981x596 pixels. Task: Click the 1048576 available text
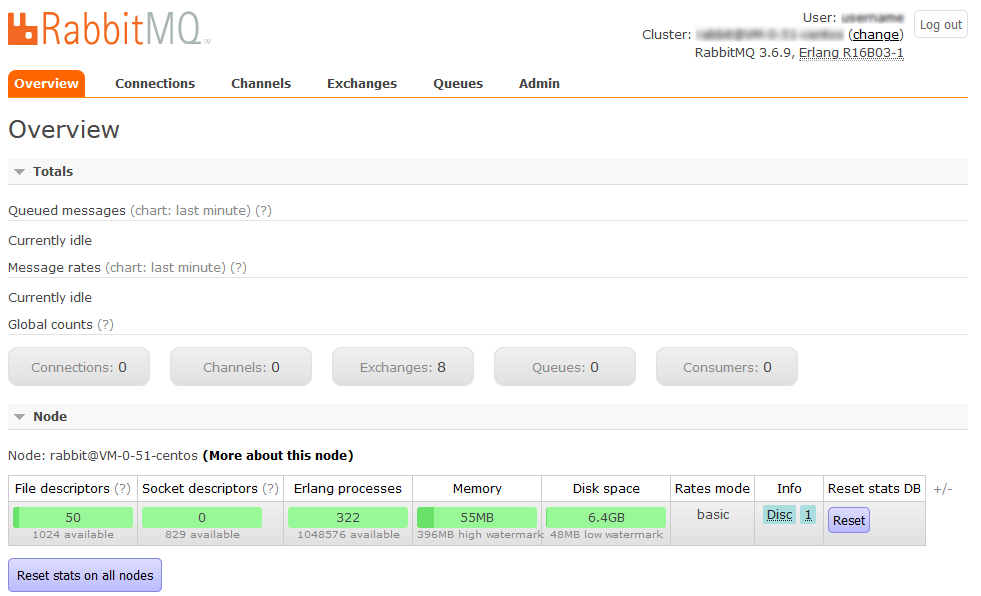pos(348,535)
